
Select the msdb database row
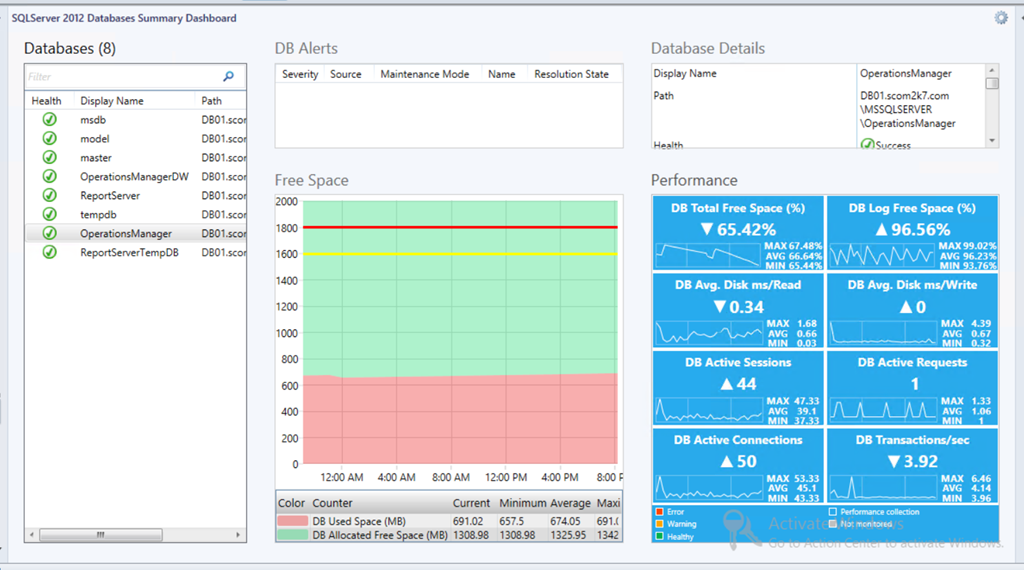point(136,119)
